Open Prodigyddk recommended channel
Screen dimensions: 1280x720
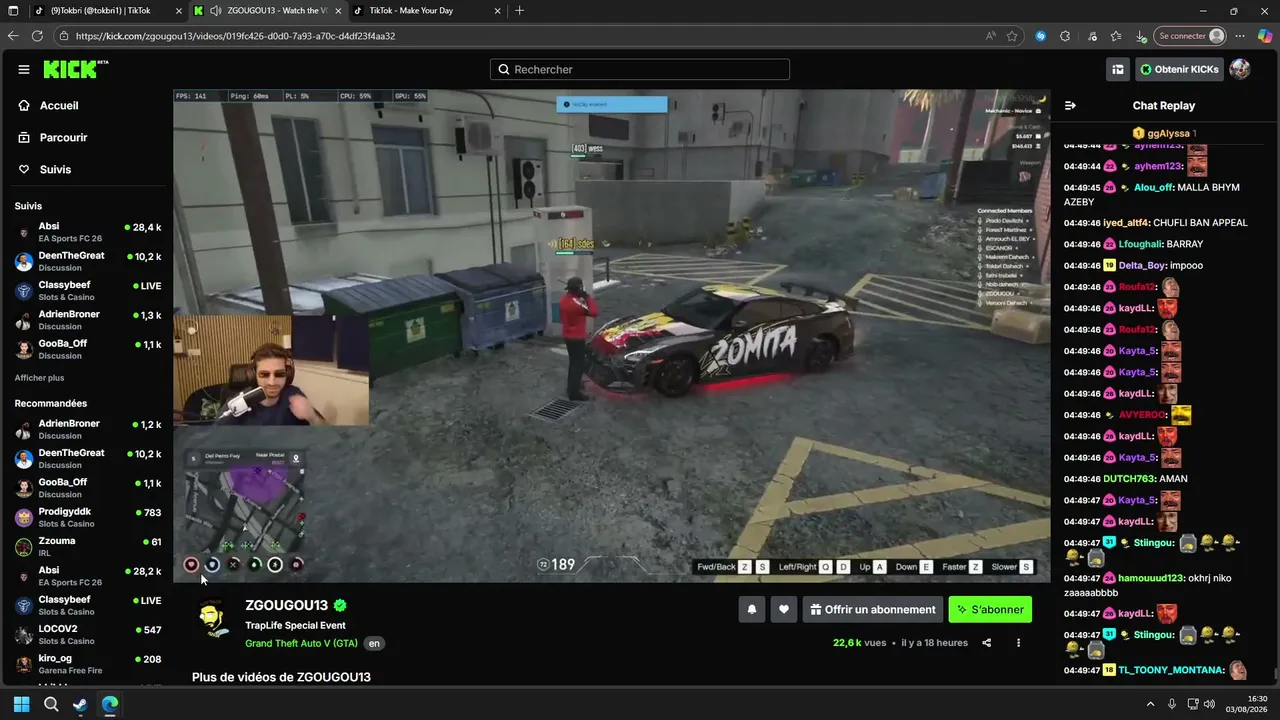click(x=88, y=517)
